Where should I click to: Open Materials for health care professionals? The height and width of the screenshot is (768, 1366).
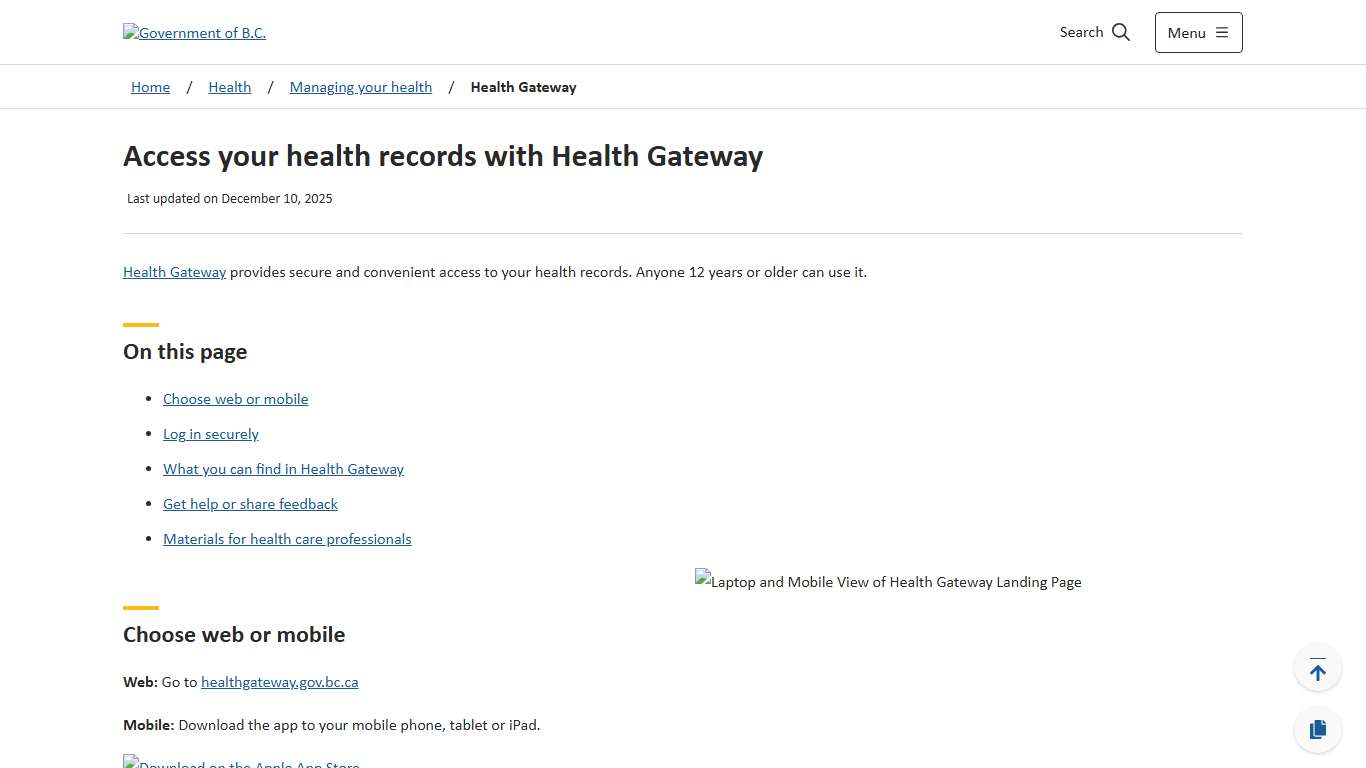tap(287, 538)
